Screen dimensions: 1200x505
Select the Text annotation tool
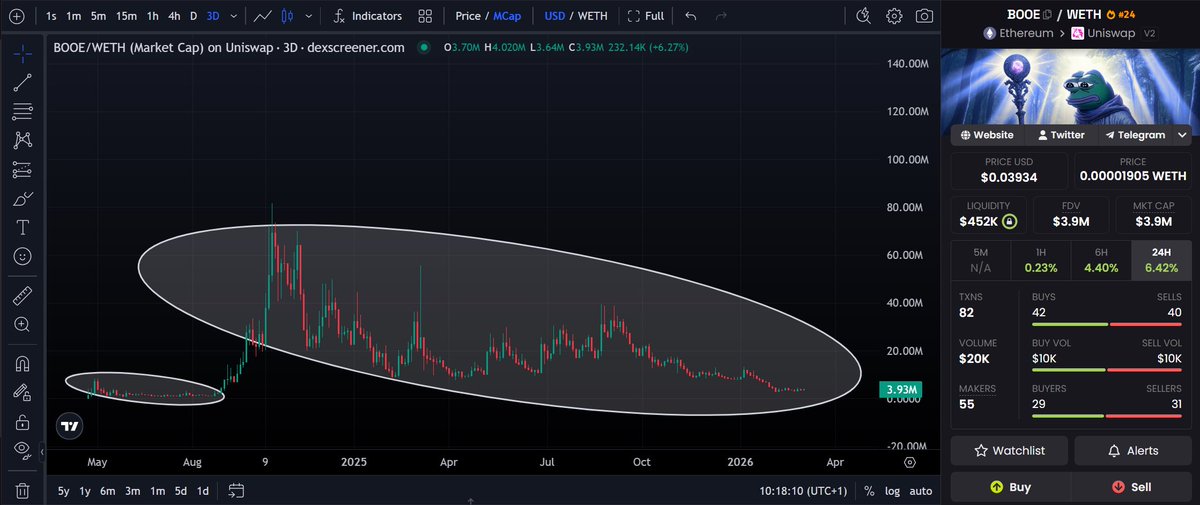(x=22, y=227)
